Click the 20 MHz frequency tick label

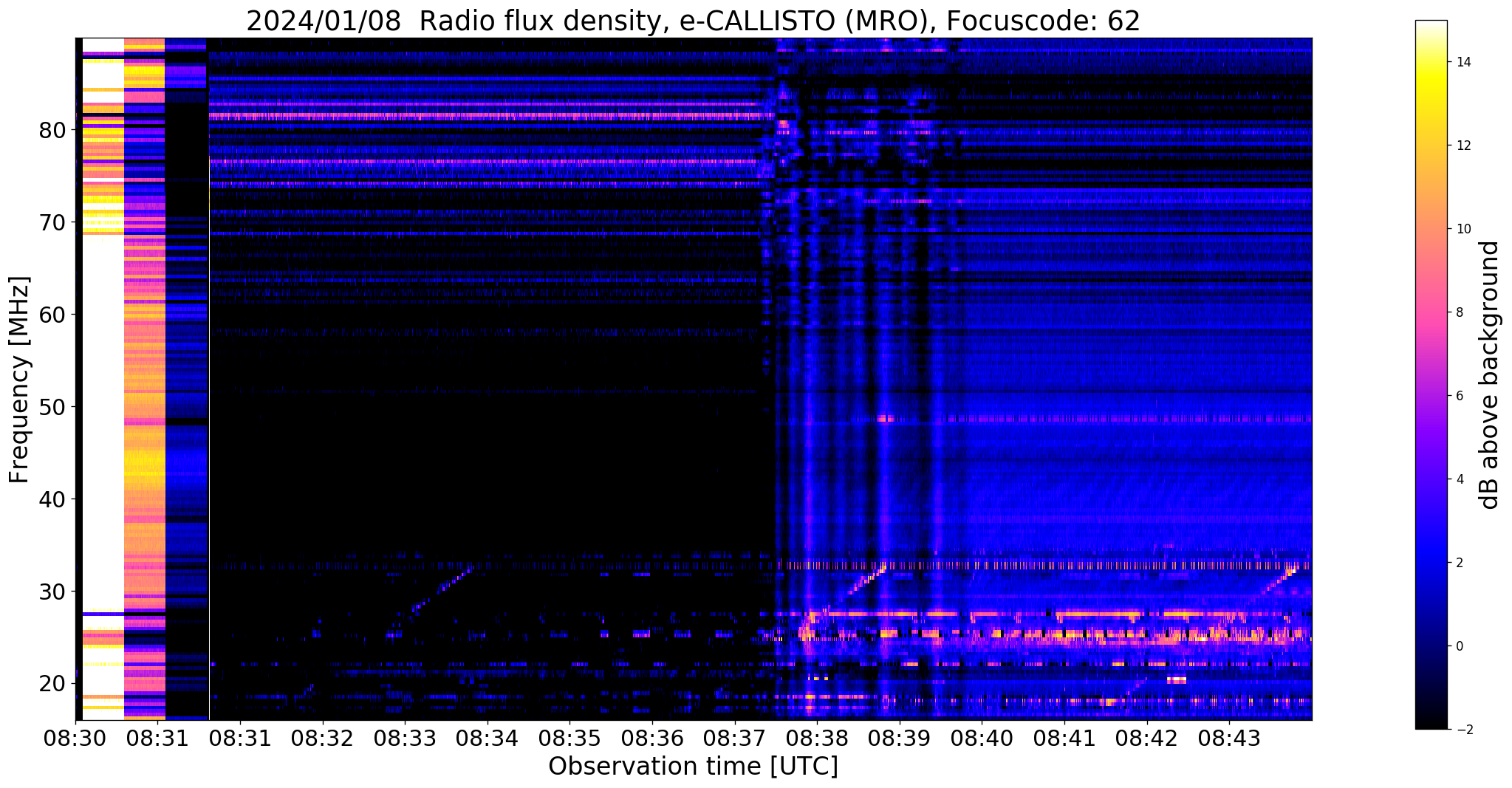[x=52, y=685]
